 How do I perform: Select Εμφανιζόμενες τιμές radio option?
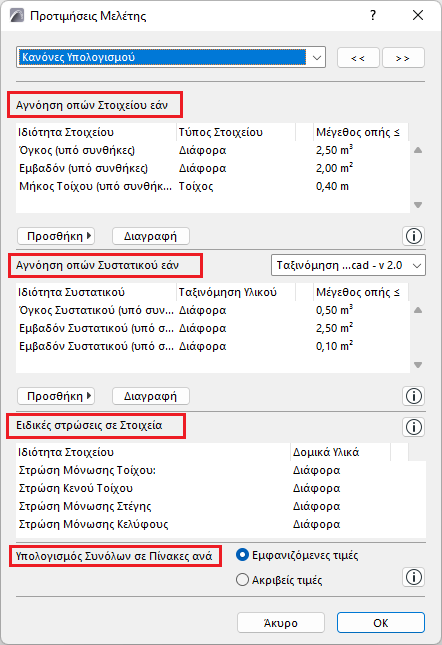coord(297,555)
